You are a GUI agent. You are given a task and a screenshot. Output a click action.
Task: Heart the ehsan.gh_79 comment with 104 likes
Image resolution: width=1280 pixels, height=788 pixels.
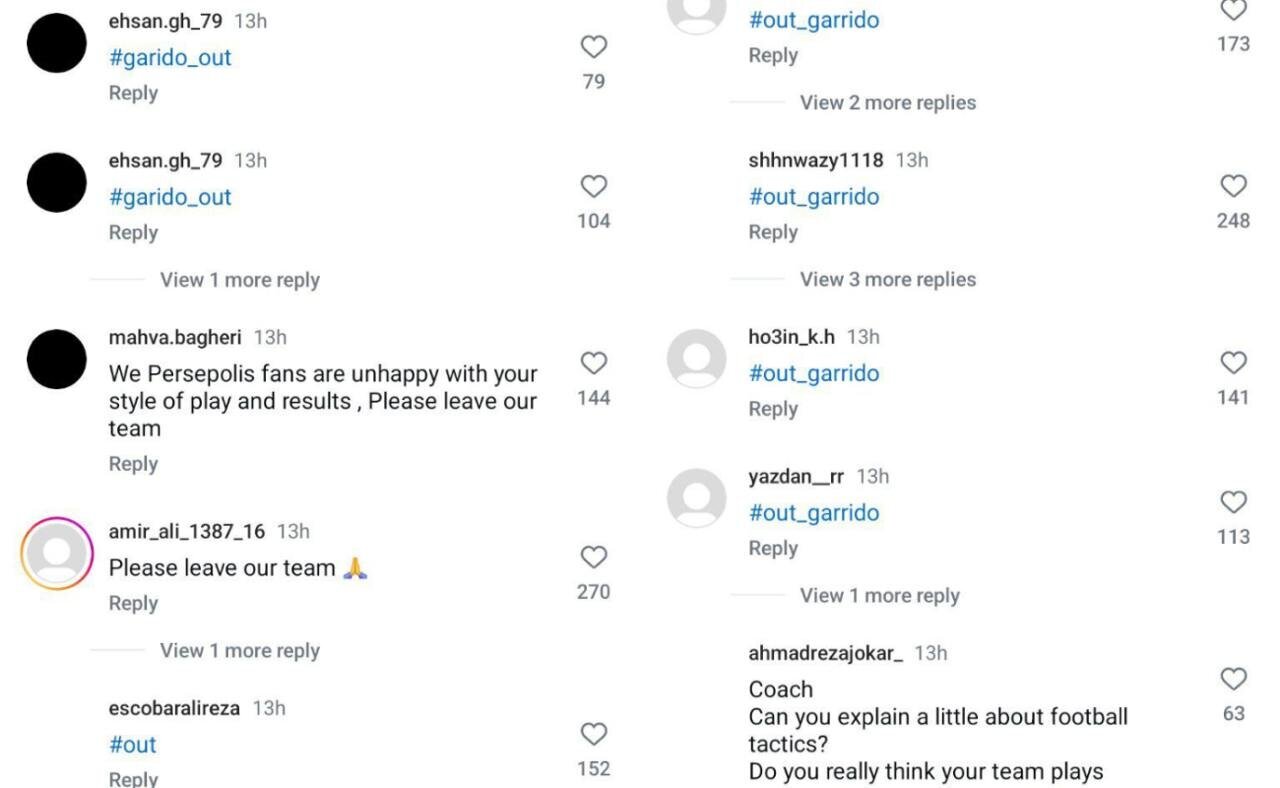pos(594,186)
